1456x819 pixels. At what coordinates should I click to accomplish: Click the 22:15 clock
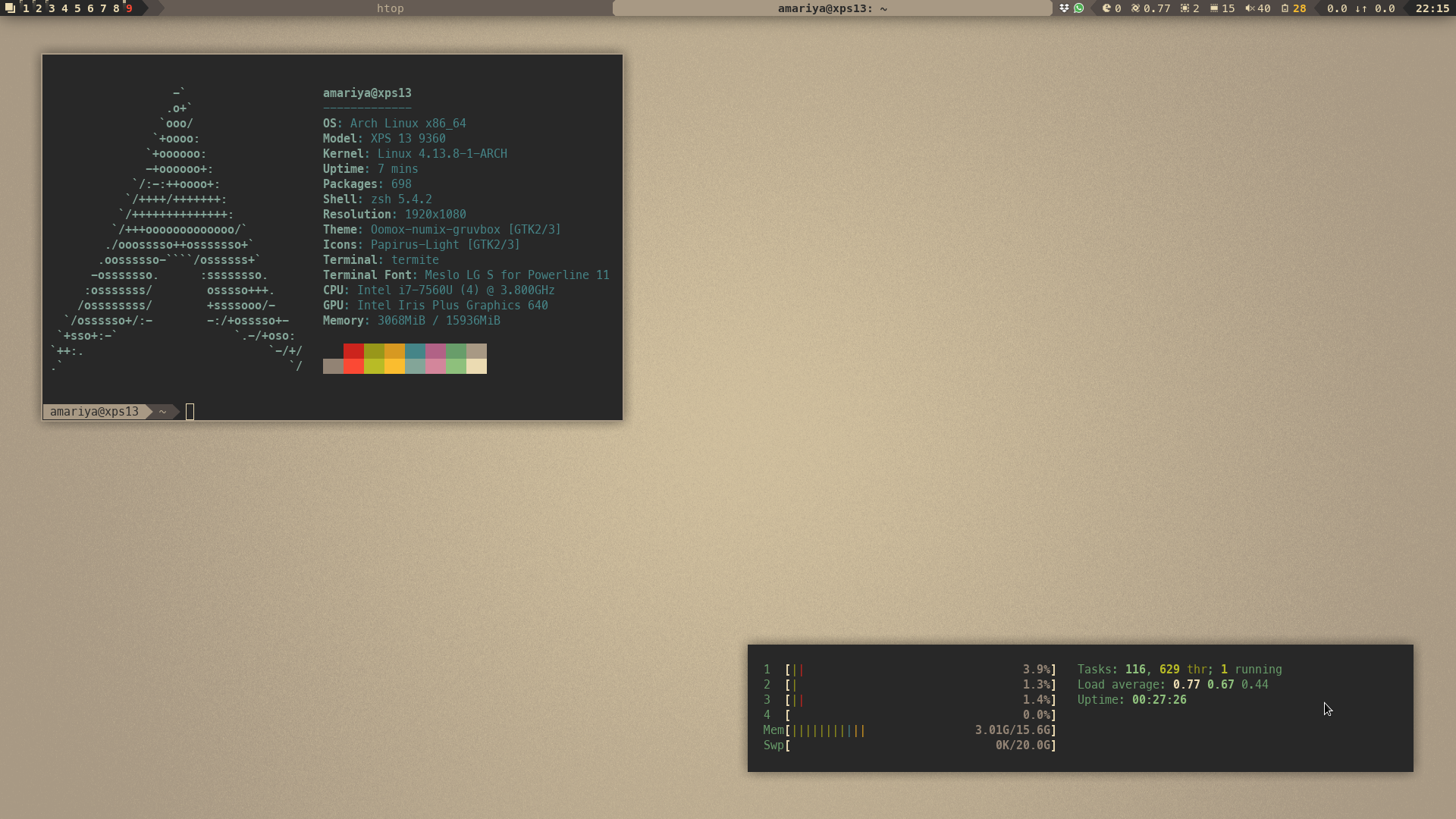pyautogui.click(x=1432, y=8)
